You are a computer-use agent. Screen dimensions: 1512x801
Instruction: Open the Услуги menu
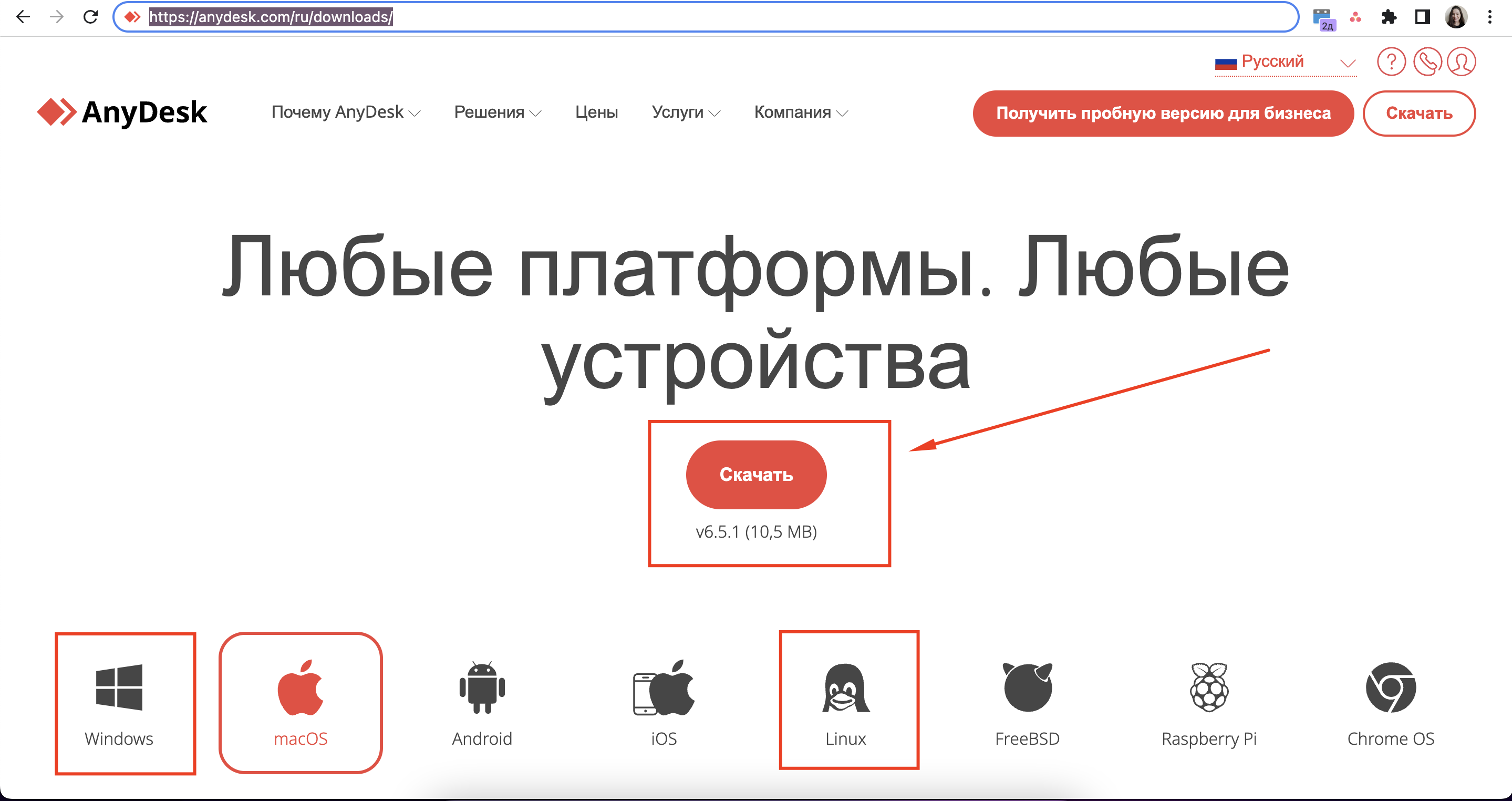[683, 113]
